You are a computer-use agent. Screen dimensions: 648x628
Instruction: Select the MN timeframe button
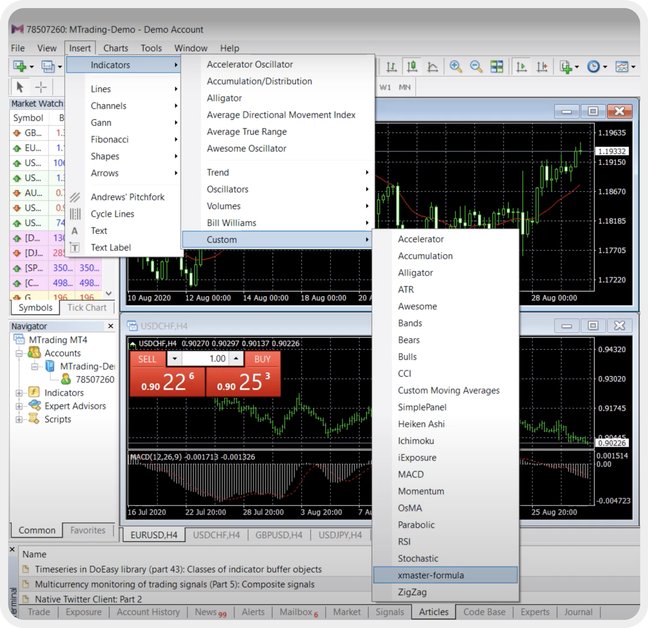pos(405,87)
